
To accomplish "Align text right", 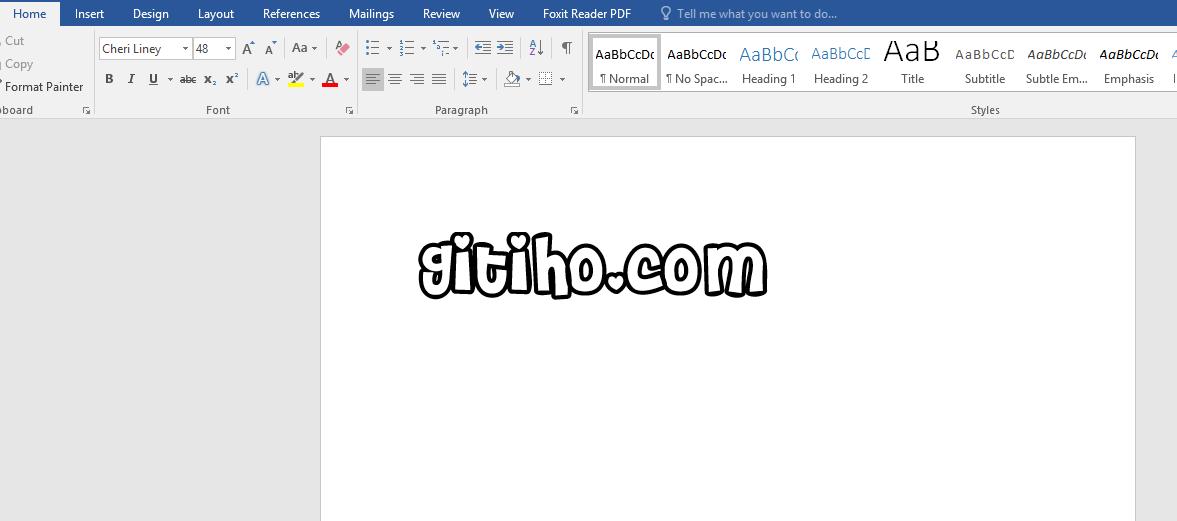I will pos(417,79).
